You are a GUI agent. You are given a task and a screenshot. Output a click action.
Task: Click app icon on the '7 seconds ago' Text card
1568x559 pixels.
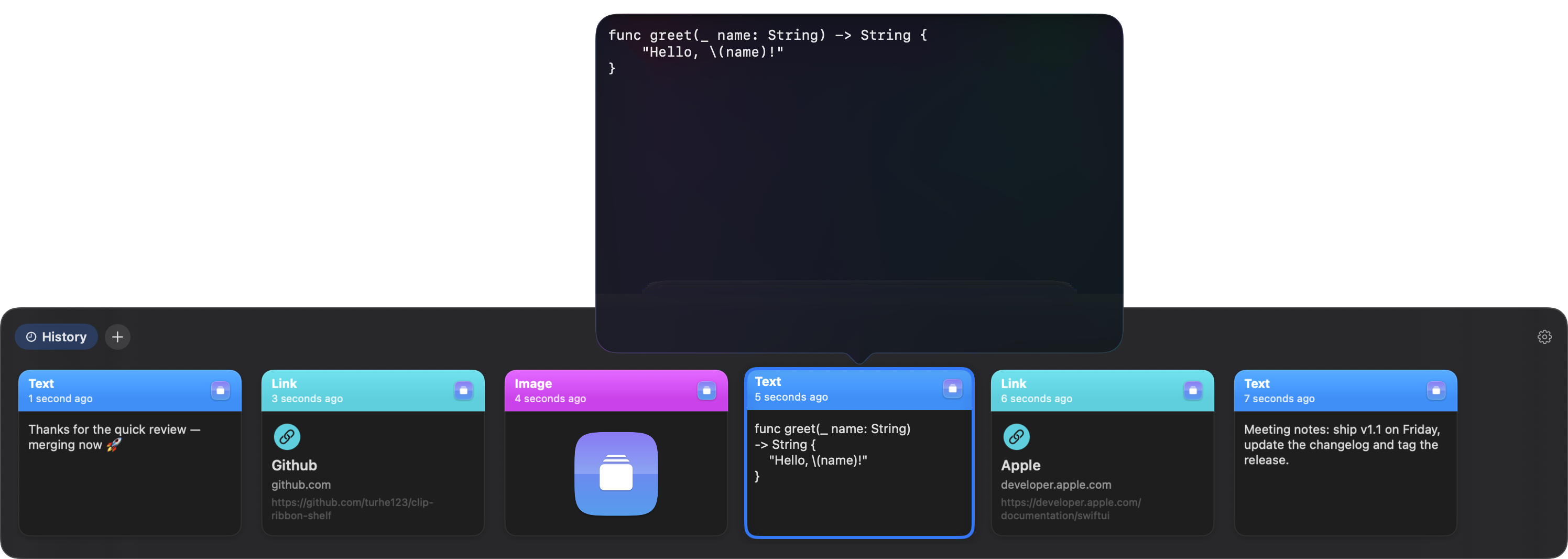click(x=1436, y=390)
